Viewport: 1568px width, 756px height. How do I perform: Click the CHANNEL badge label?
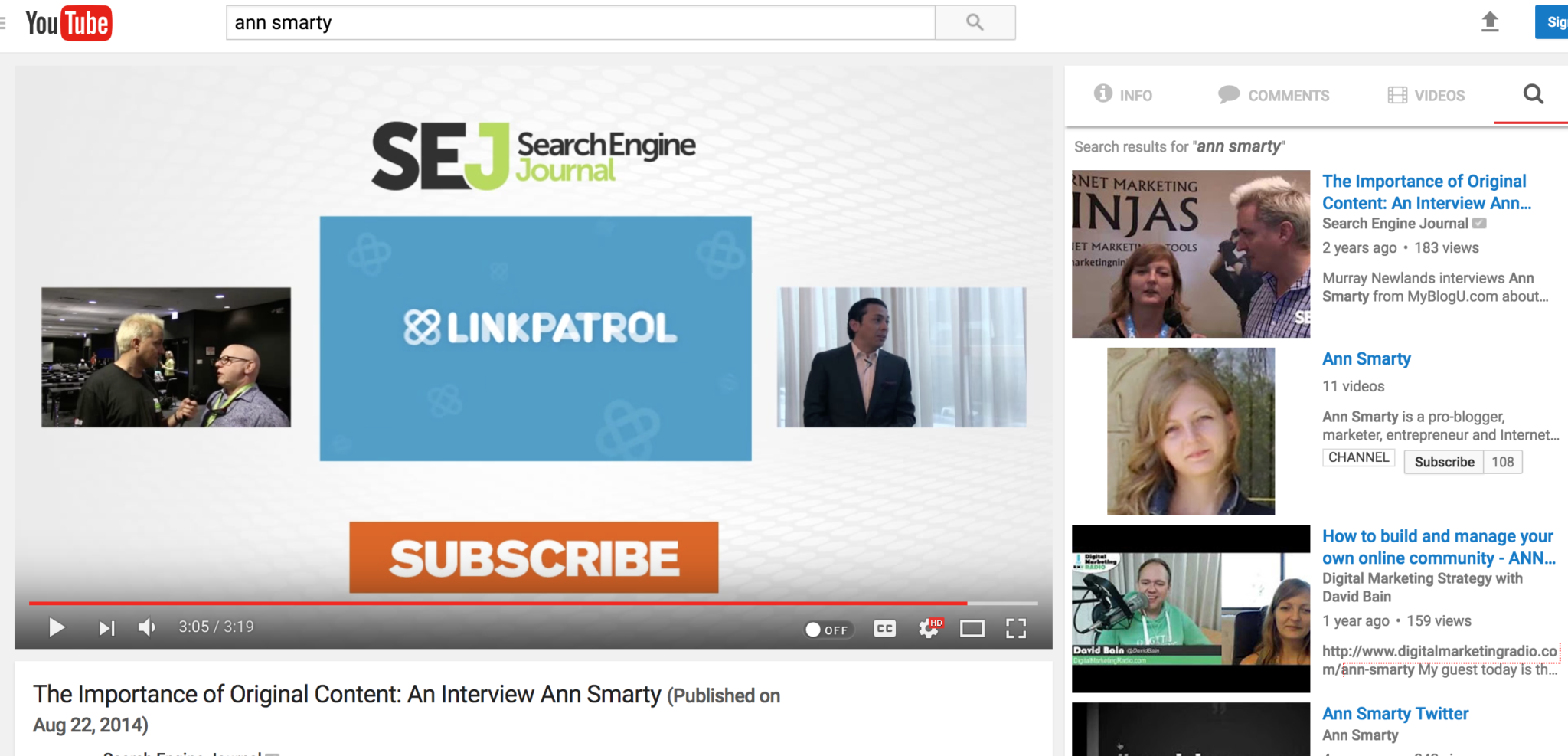[x=1358, y=457]
